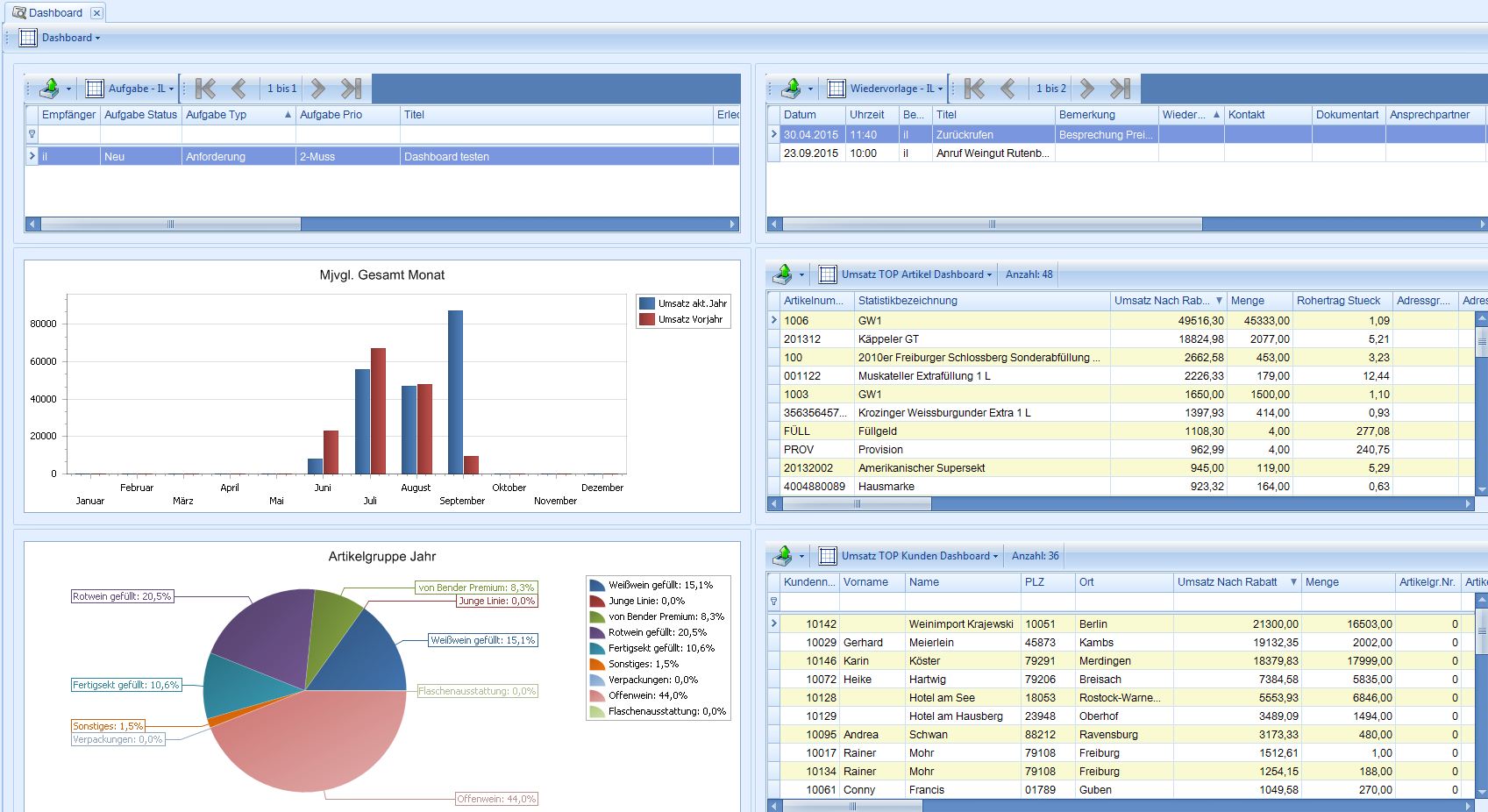Click grid icon beside Umsatz TOP Kunden Dashboard
1488x812 pixels.
(x=828, y=556)
